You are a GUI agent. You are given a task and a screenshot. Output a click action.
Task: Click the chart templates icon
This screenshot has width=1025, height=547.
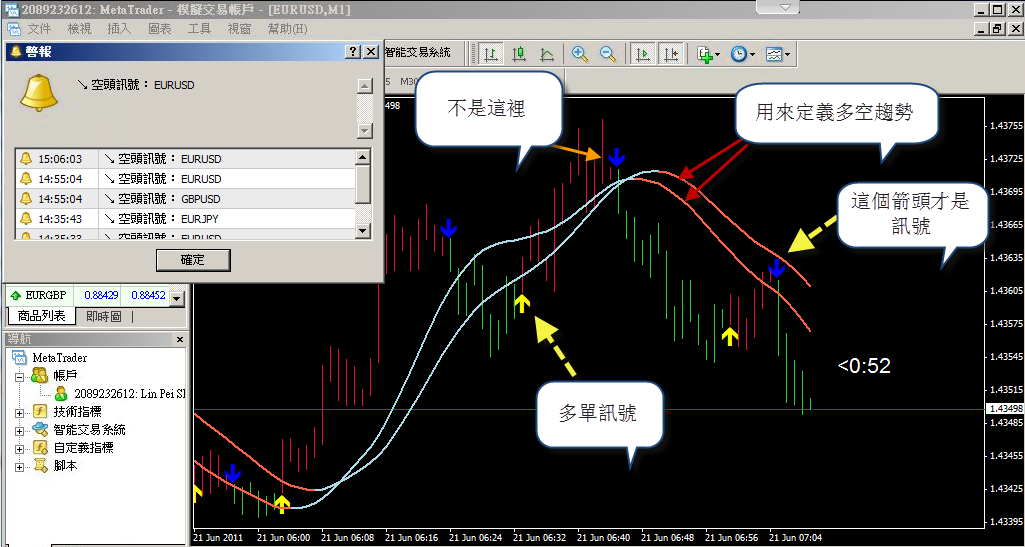click(774, 54)
